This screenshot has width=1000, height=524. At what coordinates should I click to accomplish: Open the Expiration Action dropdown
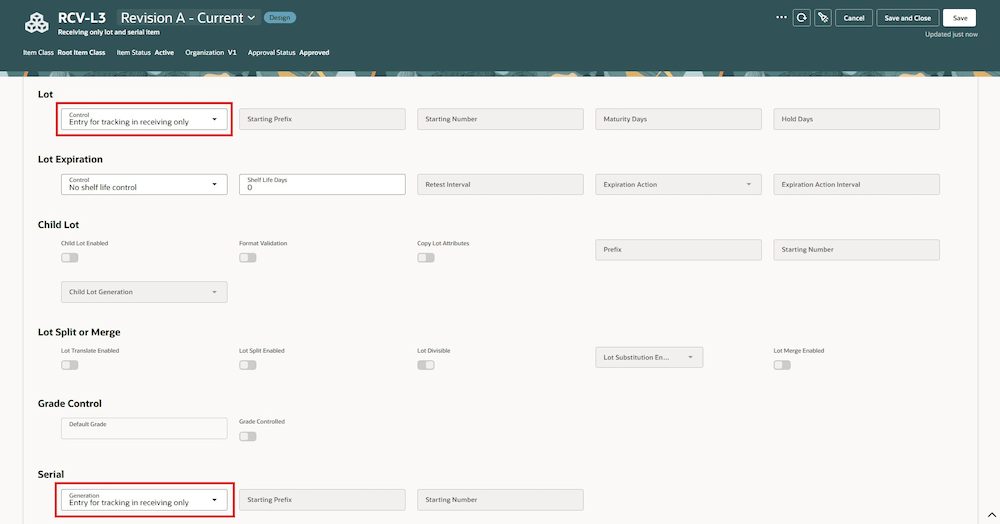[x=679, y=184]
